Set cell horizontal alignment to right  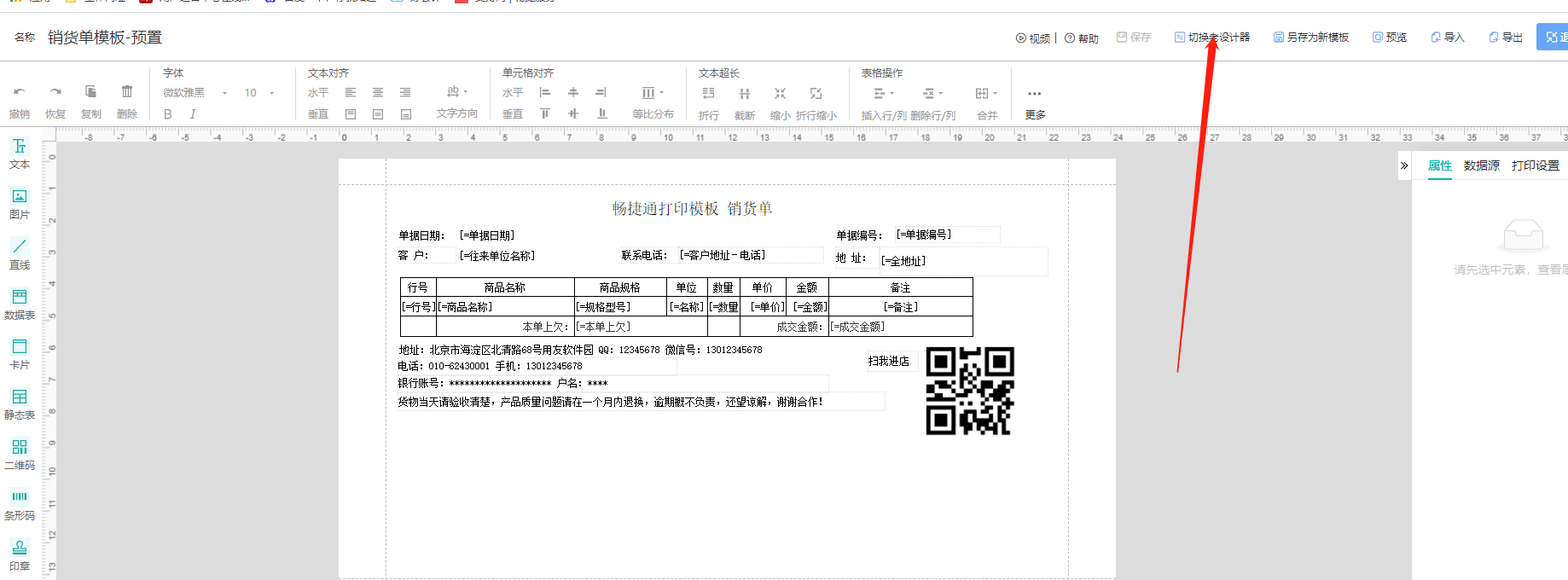(x=601, y=92)
